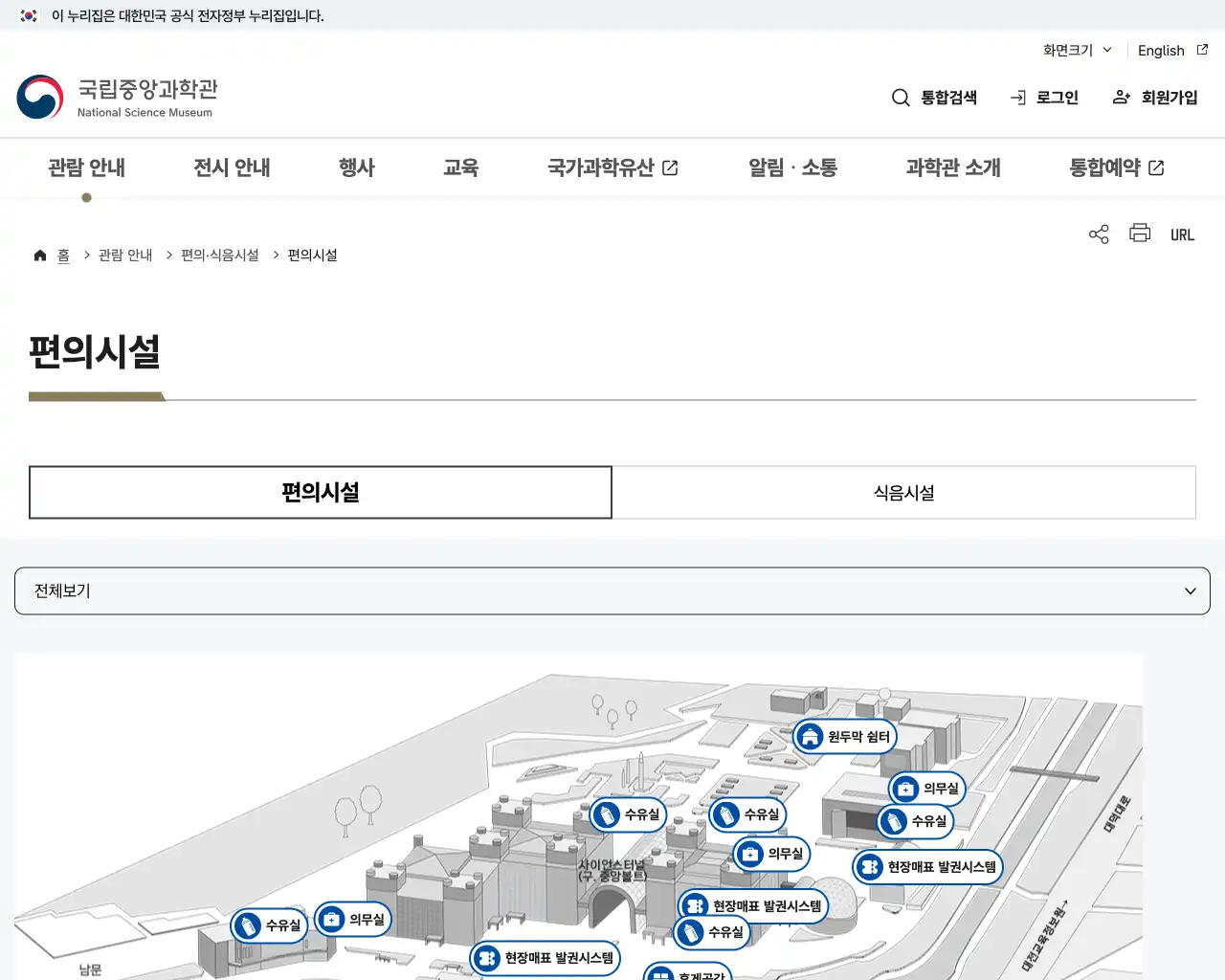Screen dimensions: 1225x980
Task: Click the share icon above the breadcrumb
Action: pyautogui.click(x=1098, y=234)
